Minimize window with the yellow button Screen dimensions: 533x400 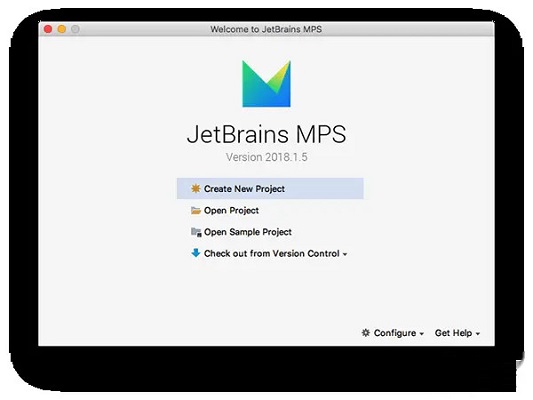click(62, 29)
